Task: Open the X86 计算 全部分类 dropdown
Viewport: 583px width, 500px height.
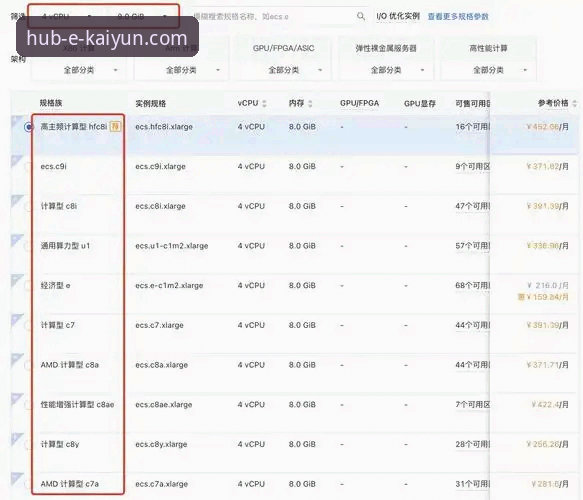Action: pos(79,70)
